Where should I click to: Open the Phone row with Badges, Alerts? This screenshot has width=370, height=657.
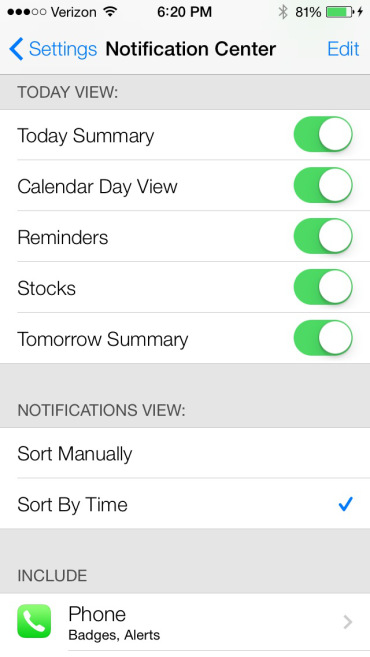coord(185,622)
